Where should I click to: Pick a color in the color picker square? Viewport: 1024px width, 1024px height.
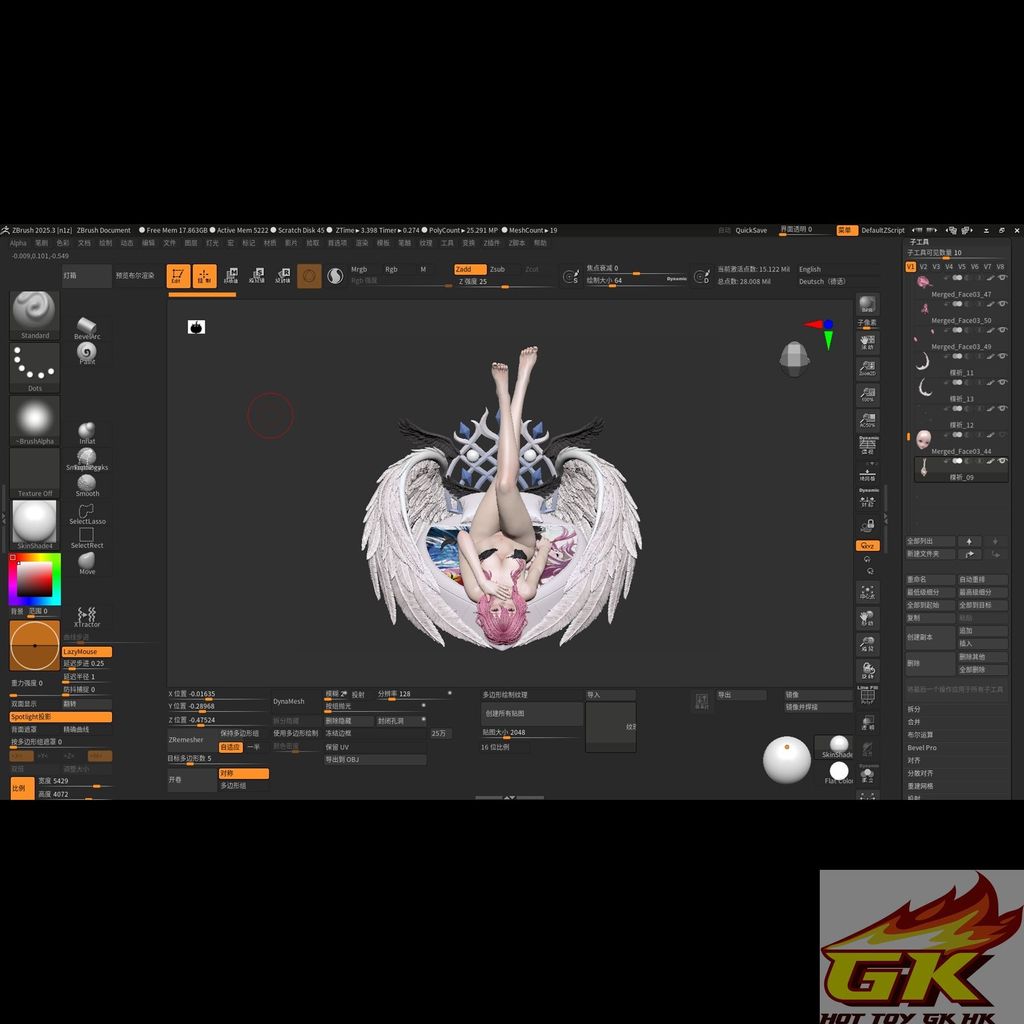coord(35,579)
